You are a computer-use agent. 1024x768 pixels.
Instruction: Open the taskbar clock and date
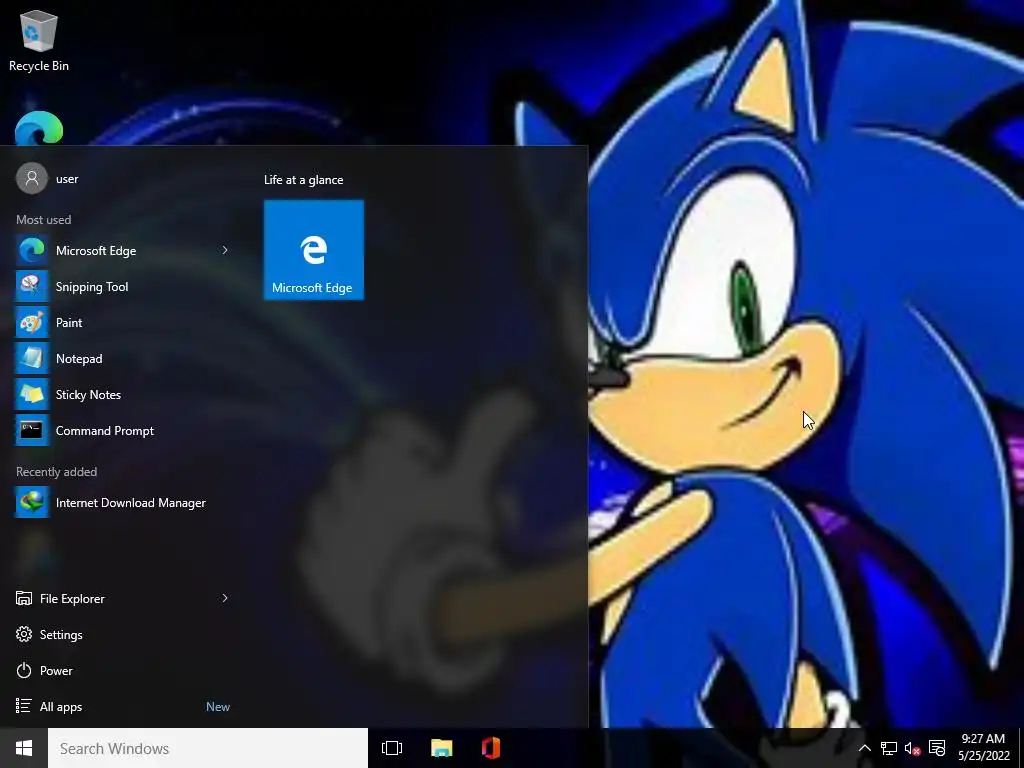983,748
